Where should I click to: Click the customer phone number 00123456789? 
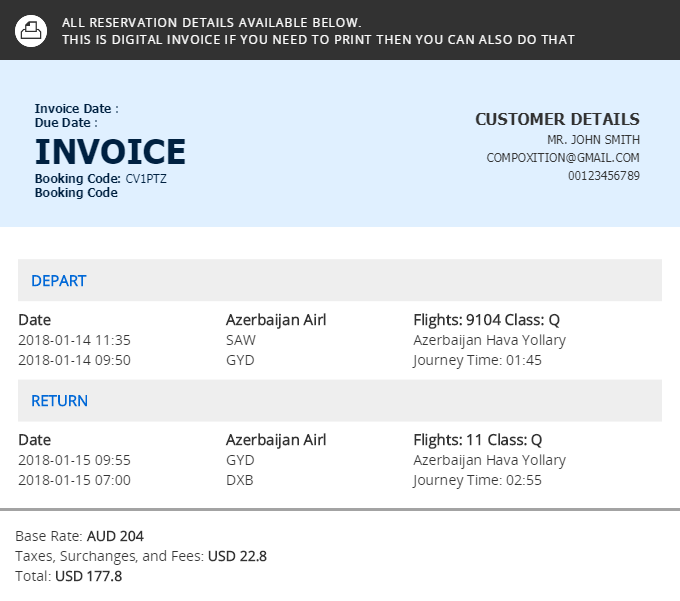point(604,176)
